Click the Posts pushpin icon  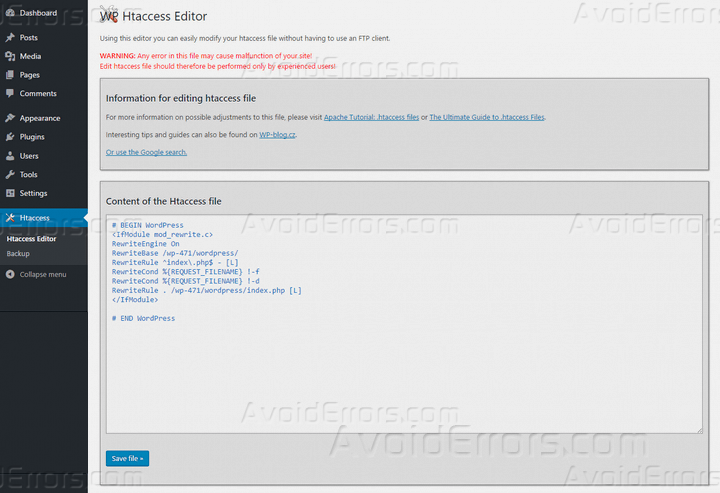point(10,37)
